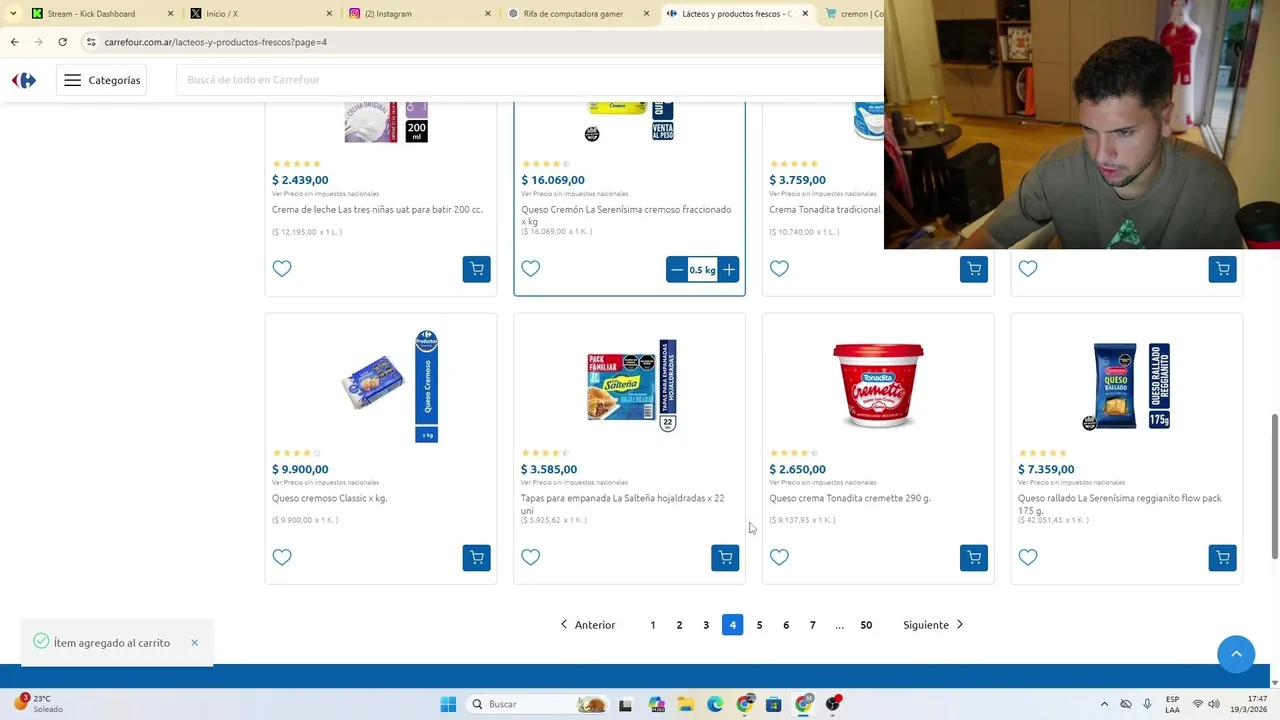Click the scroll-to-top arrow button
Viewport: 1280px width, 720px height.
[x=1236, y=654]
